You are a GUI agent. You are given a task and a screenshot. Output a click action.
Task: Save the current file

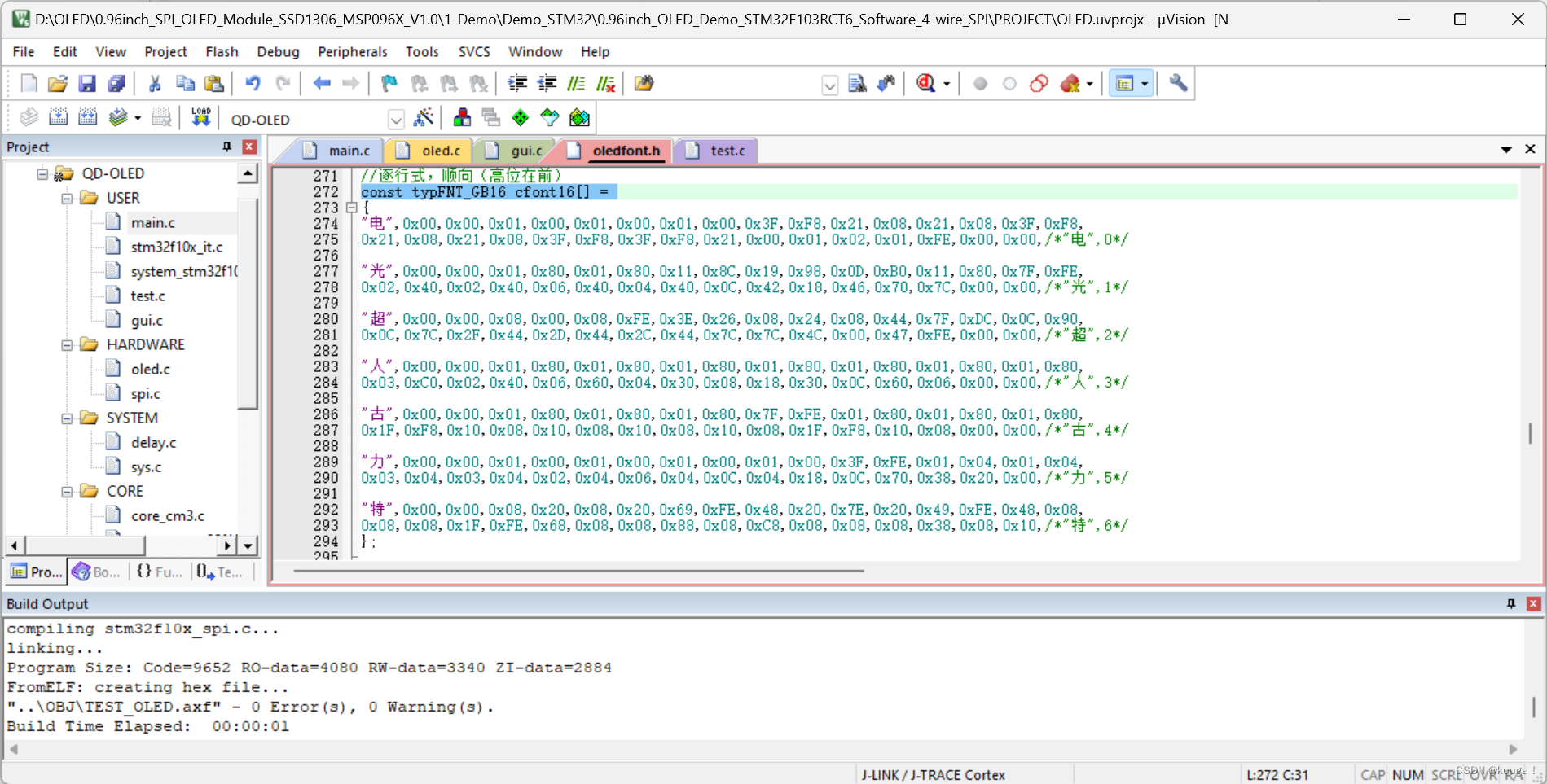coord(87,83)
